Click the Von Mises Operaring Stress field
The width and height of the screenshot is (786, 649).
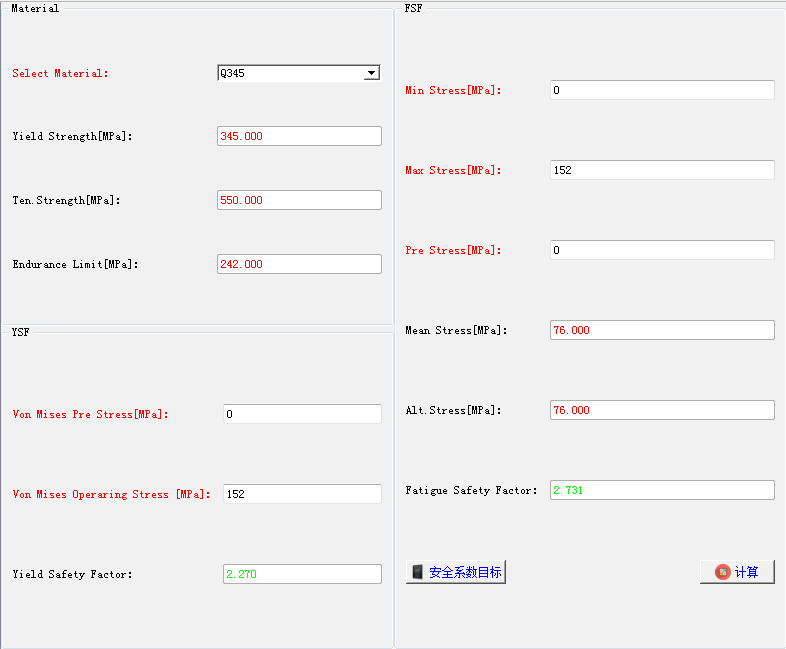[x=302, y=494]
